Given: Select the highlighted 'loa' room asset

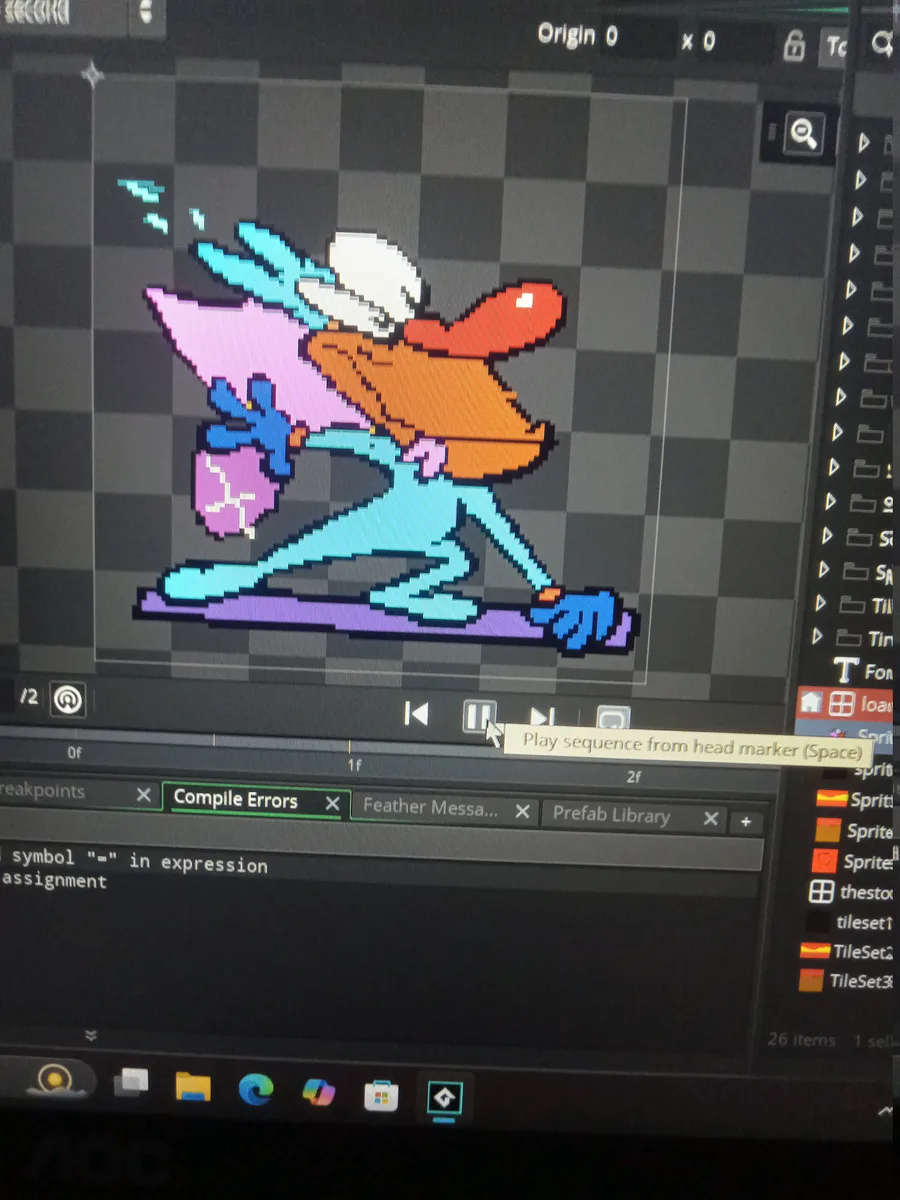Looking at the screenshot, I should [x=846, y=704].
